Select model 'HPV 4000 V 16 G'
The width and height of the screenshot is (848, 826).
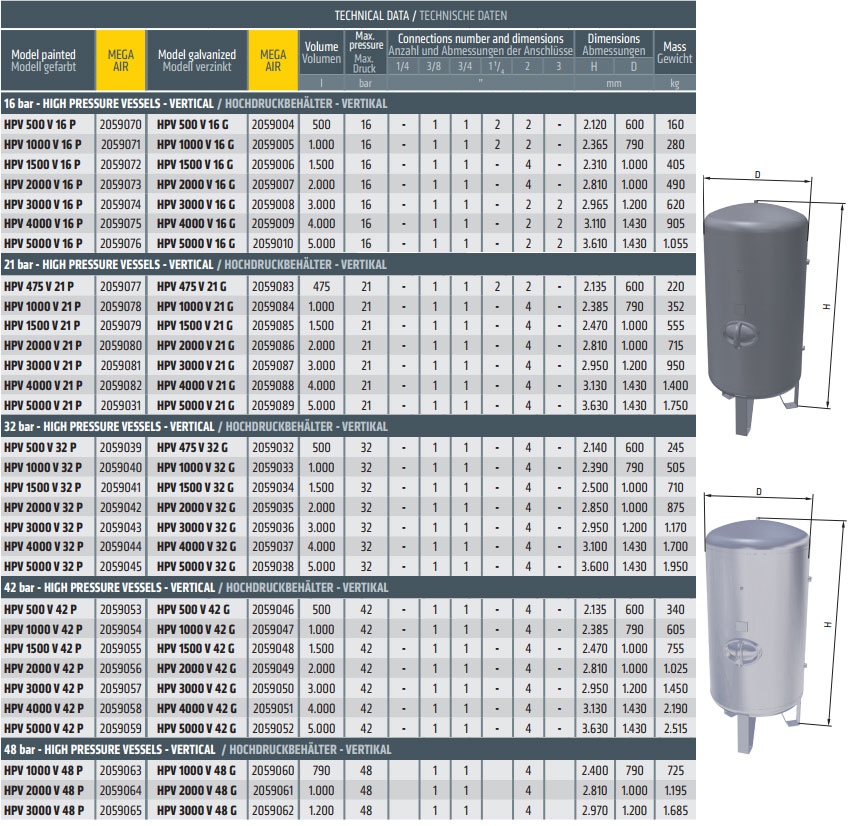tap(196, 223)
